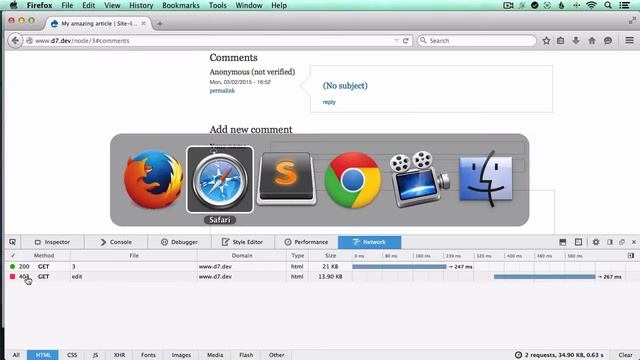Open the performance analysis from requests summary
This screenshot has width=640, height=360.
click(x=560, y=355)
